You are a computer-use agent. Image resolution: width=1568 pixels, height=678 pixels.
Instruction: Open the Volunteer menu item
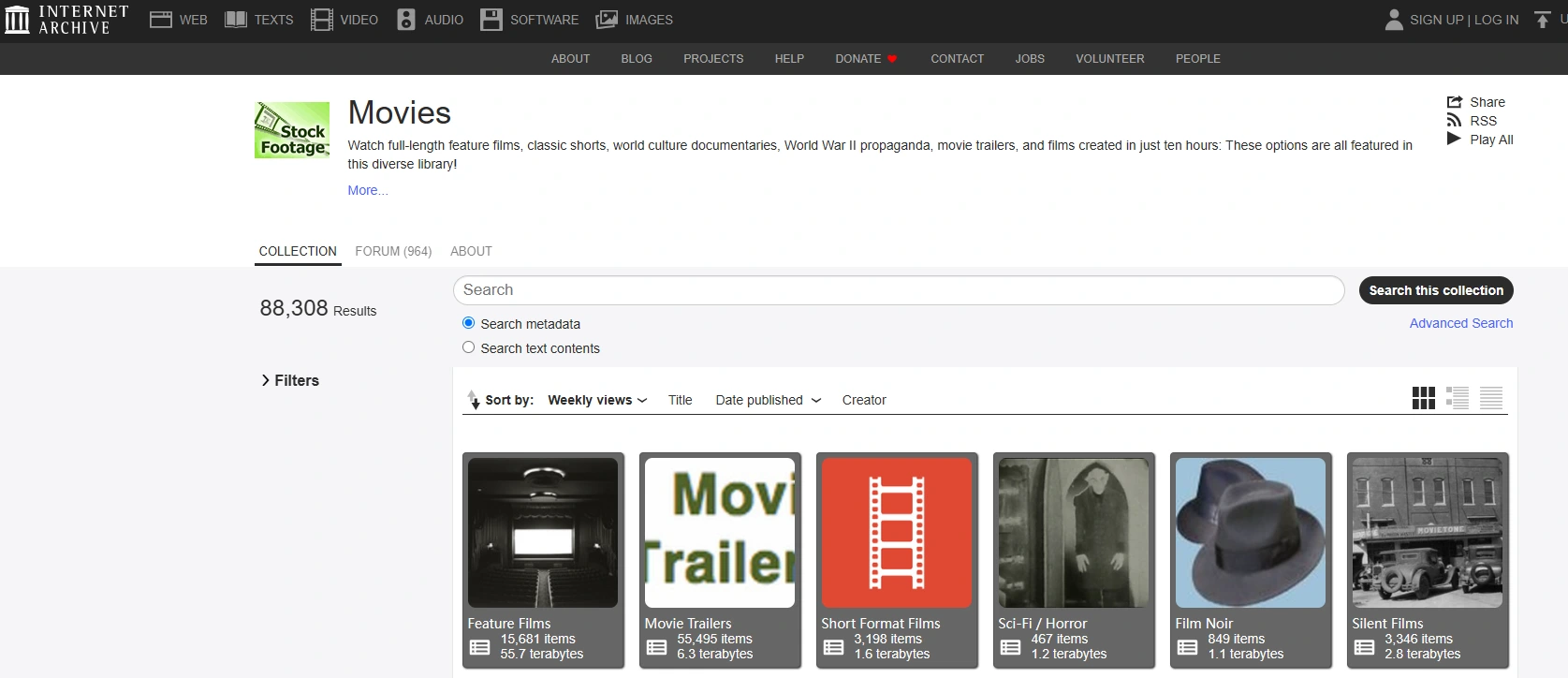coord(1109,58)
